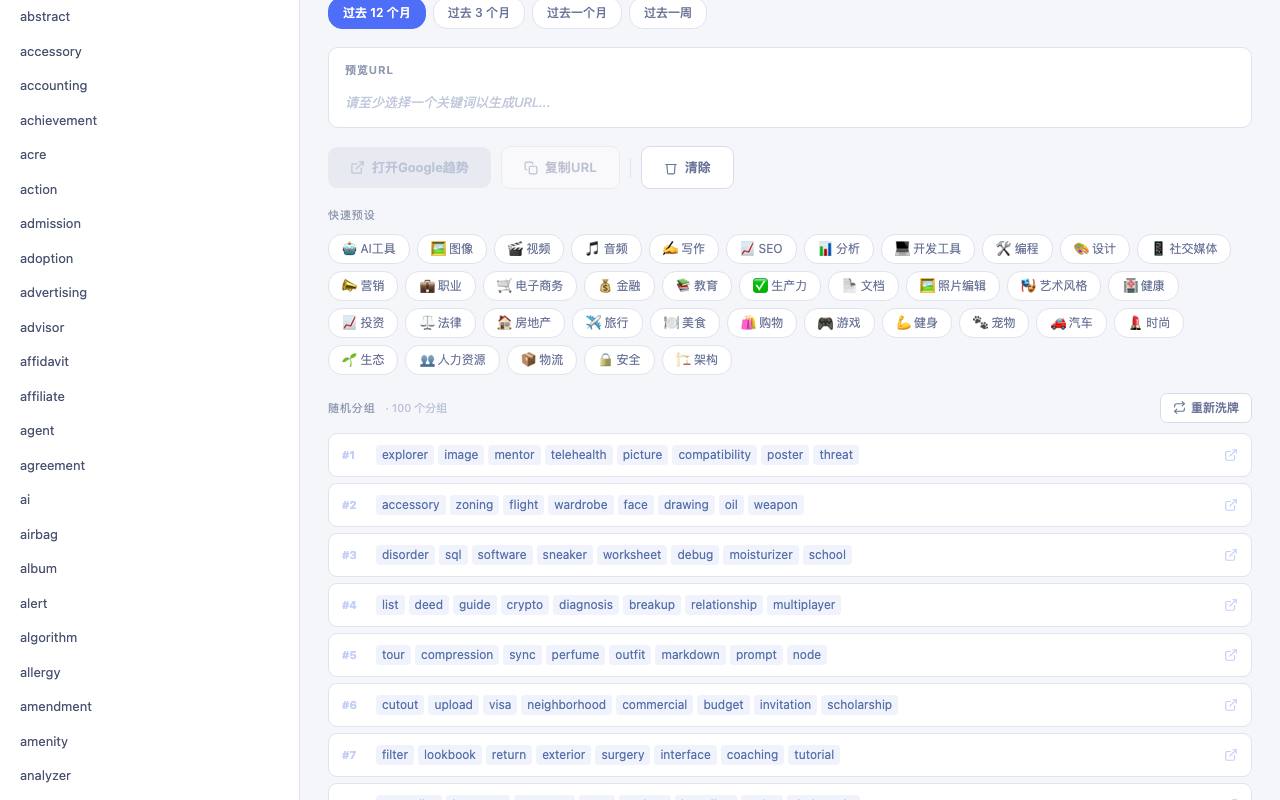The image size is (1280, 800).
Task: Select the keyword 'algorithm' in sidebar
Action: coord(49,638)
